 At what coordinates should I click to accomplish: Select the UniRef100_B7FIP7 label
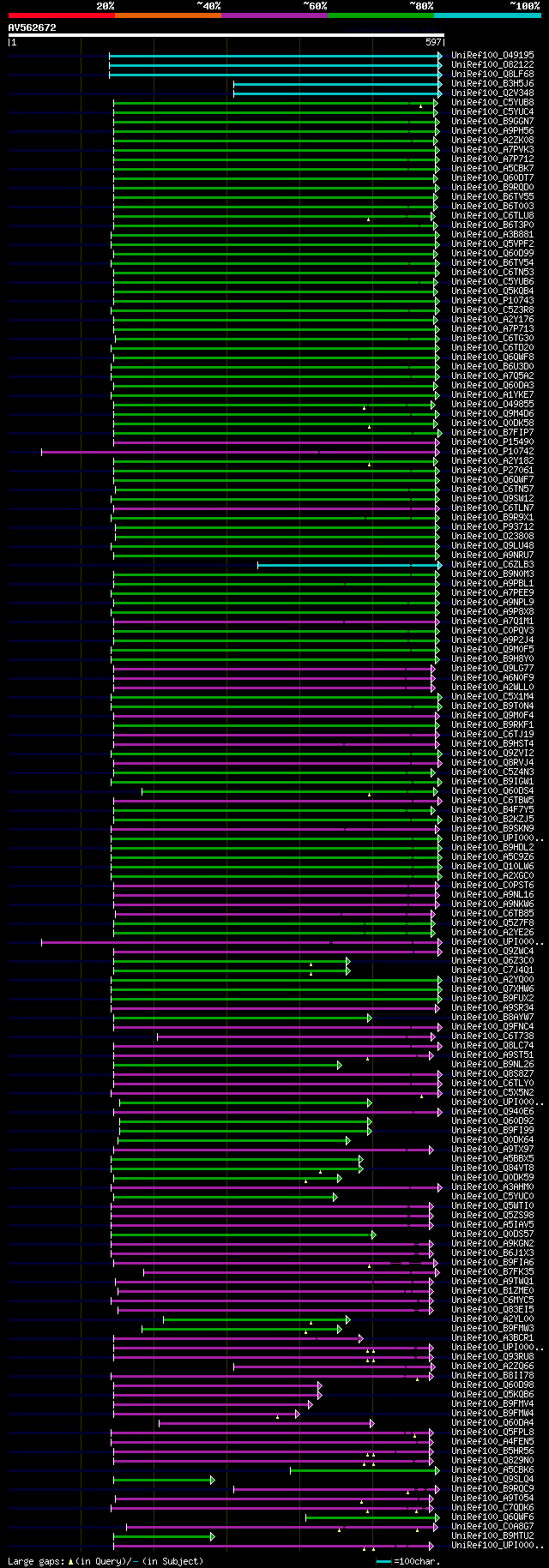click(492, 432)
